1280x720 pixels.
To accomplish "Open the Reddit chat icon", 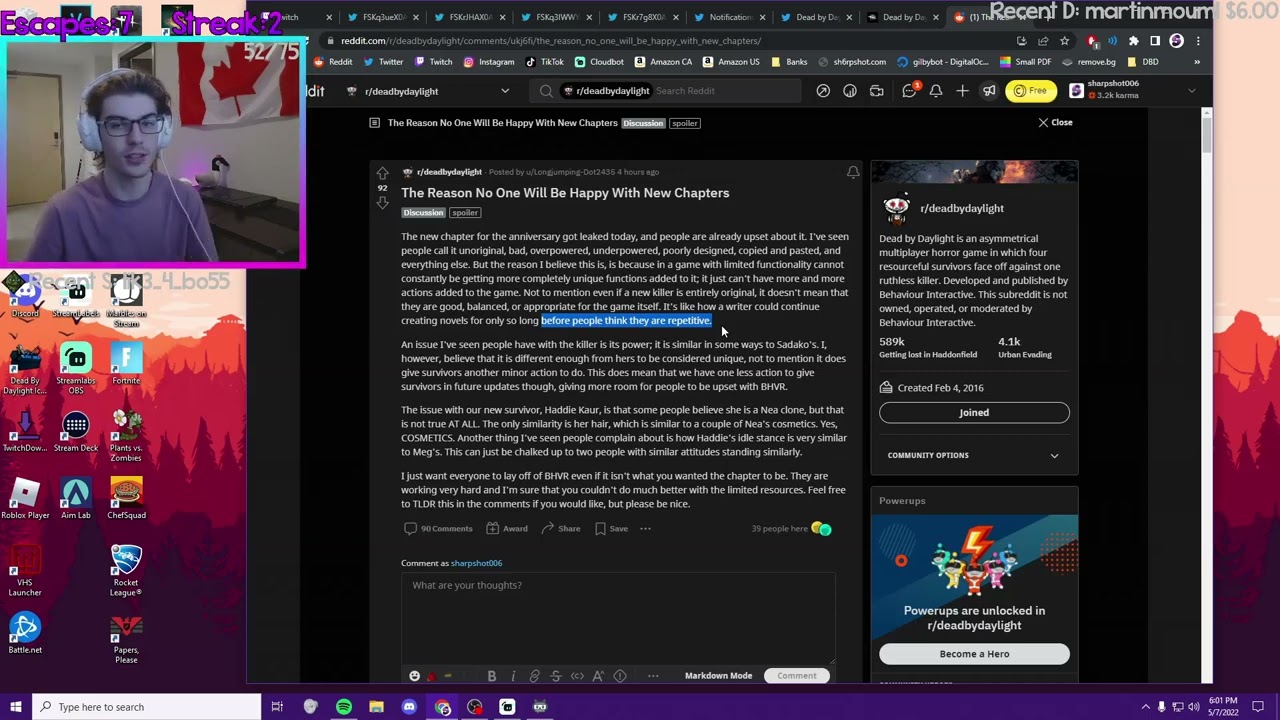I will 909,91.
